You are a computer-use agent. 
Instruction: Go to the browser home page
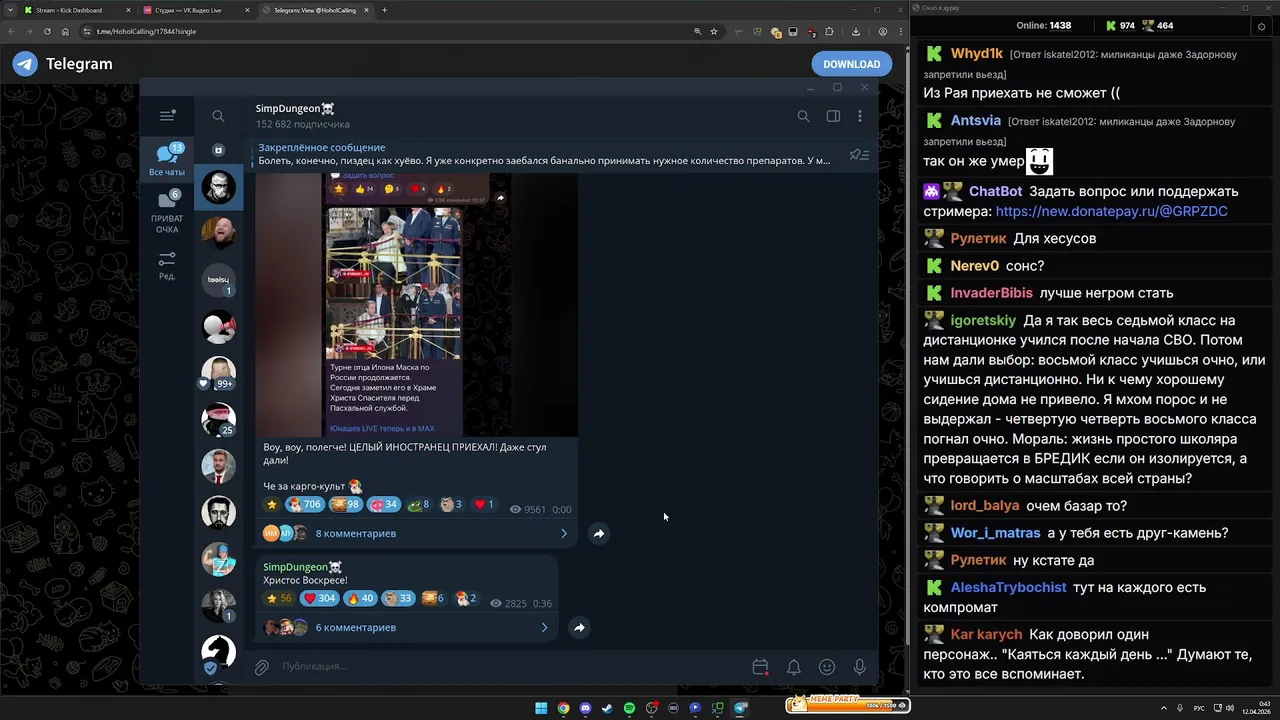pos(65,31)
